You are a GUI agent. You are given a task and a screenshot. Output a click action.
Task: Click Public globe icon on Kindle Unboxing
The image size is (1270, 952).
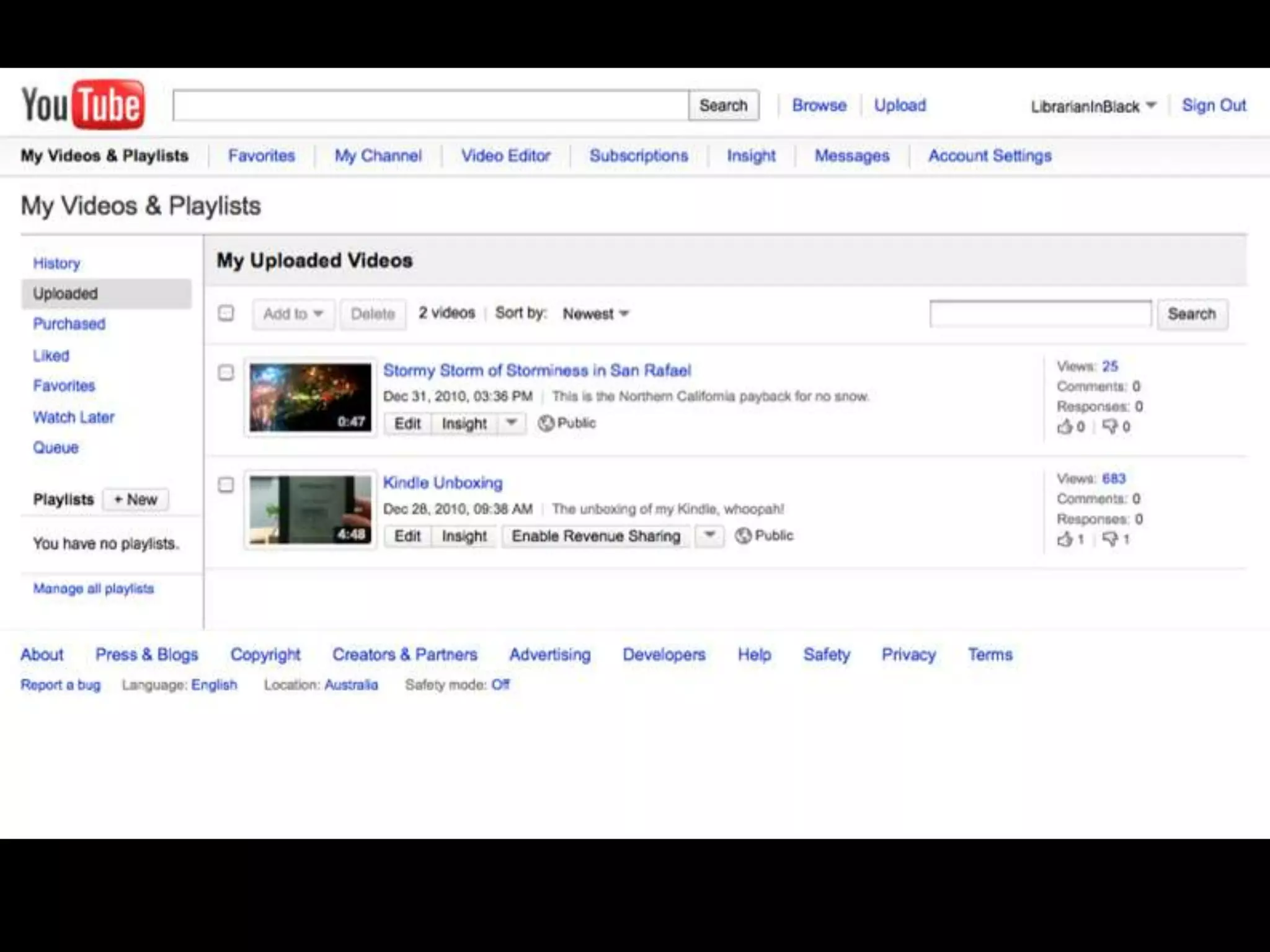coord(743,535)
